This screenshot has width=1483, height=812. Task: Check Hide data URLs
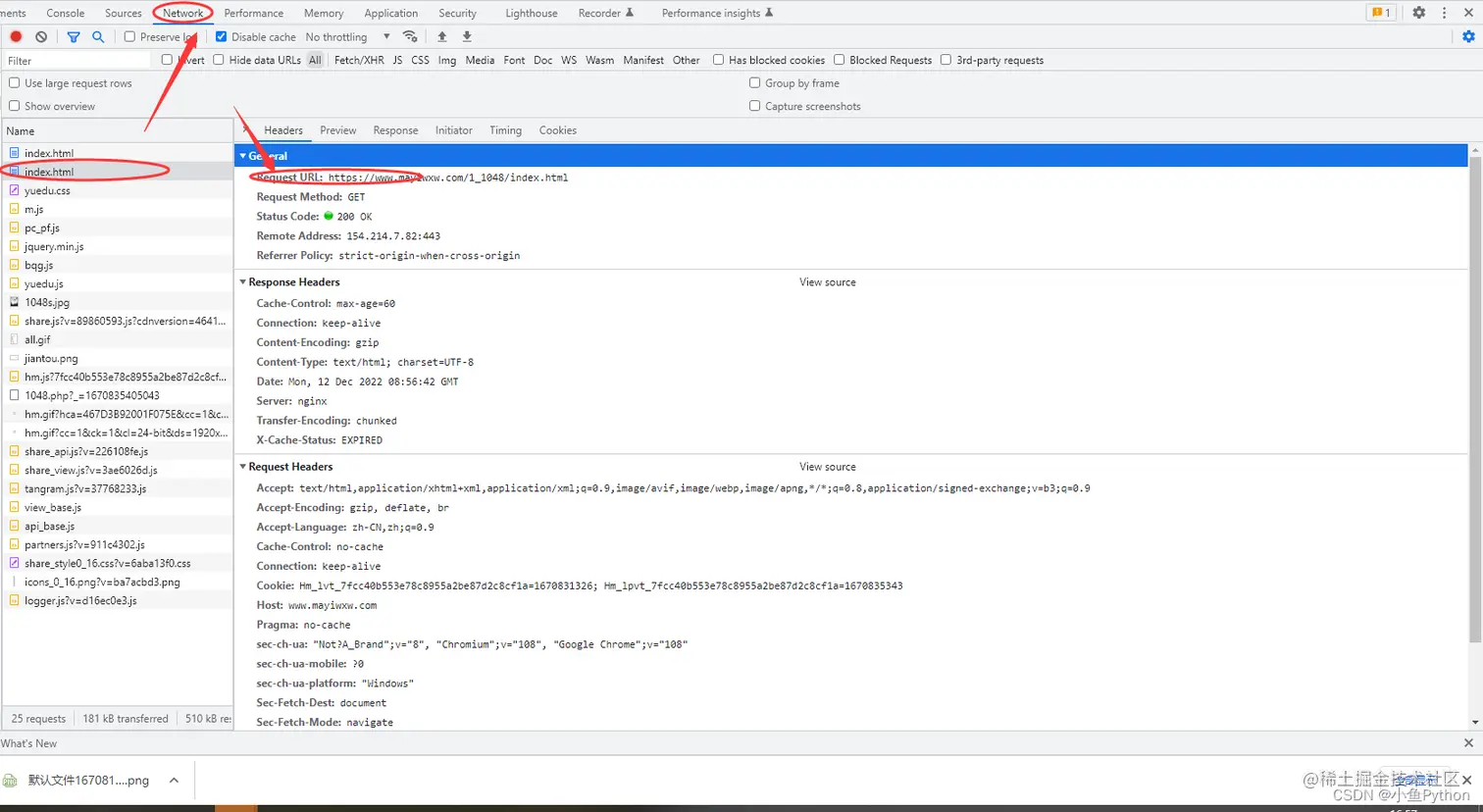[219, 60]
